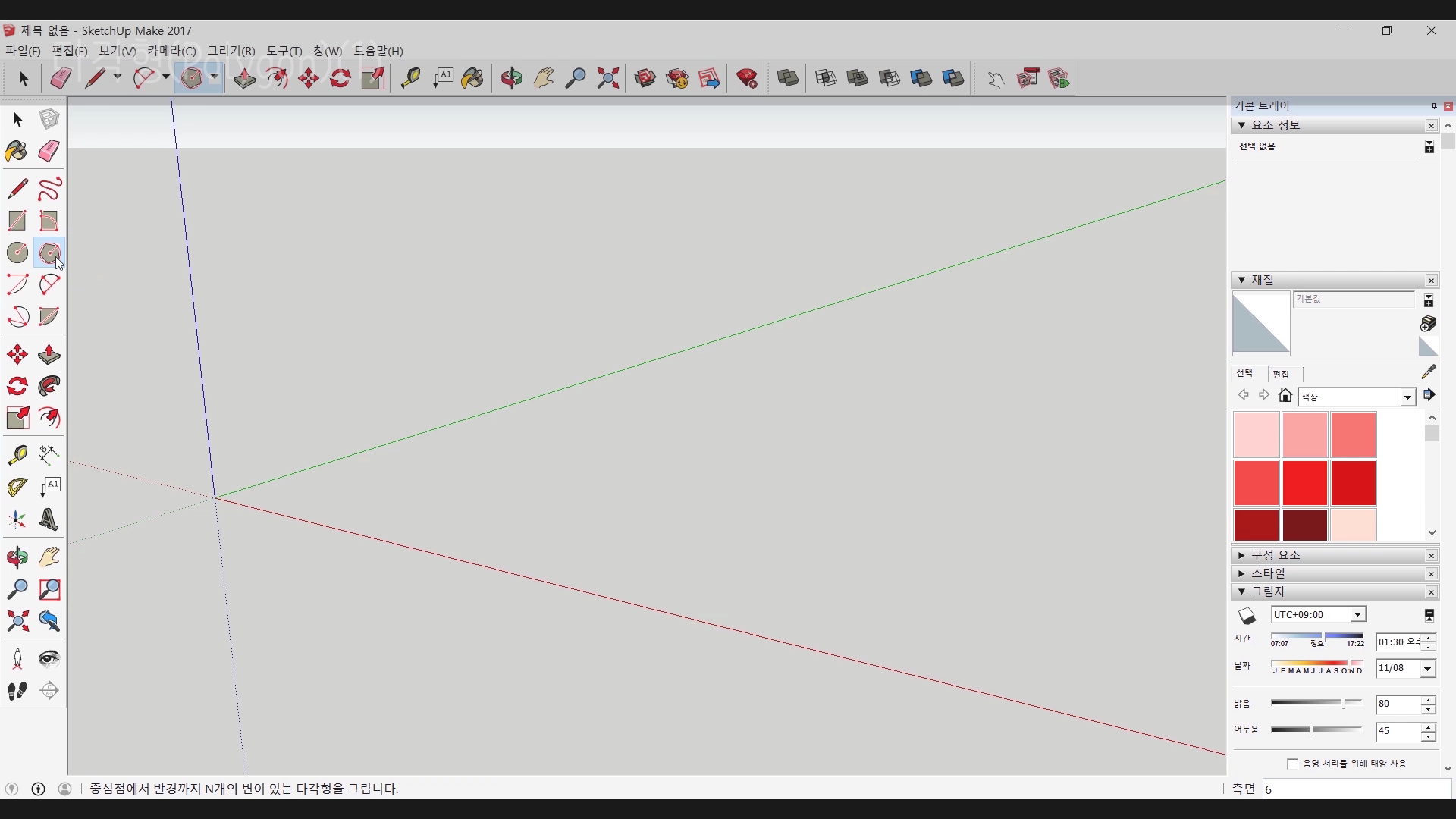Screen dimensions: 1456x819
Task: Select the Orbit tool in the left toolbar
Action: coord(17,558)
